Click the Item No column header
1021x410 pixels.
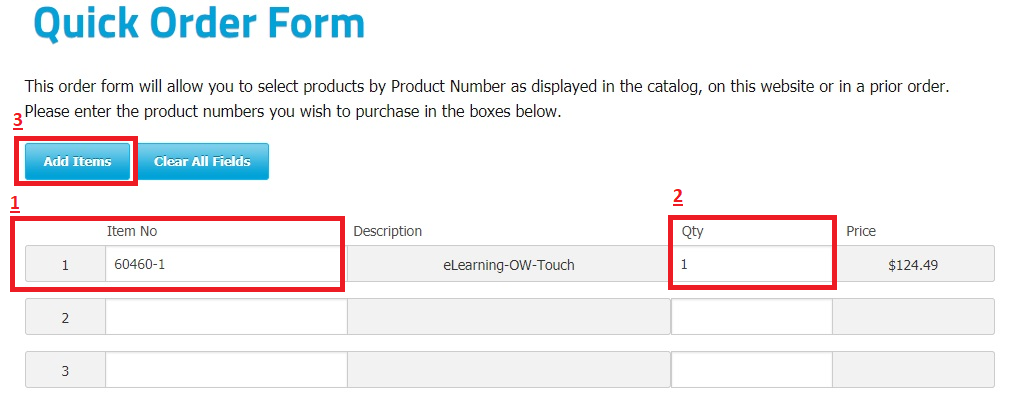point(132,231)
